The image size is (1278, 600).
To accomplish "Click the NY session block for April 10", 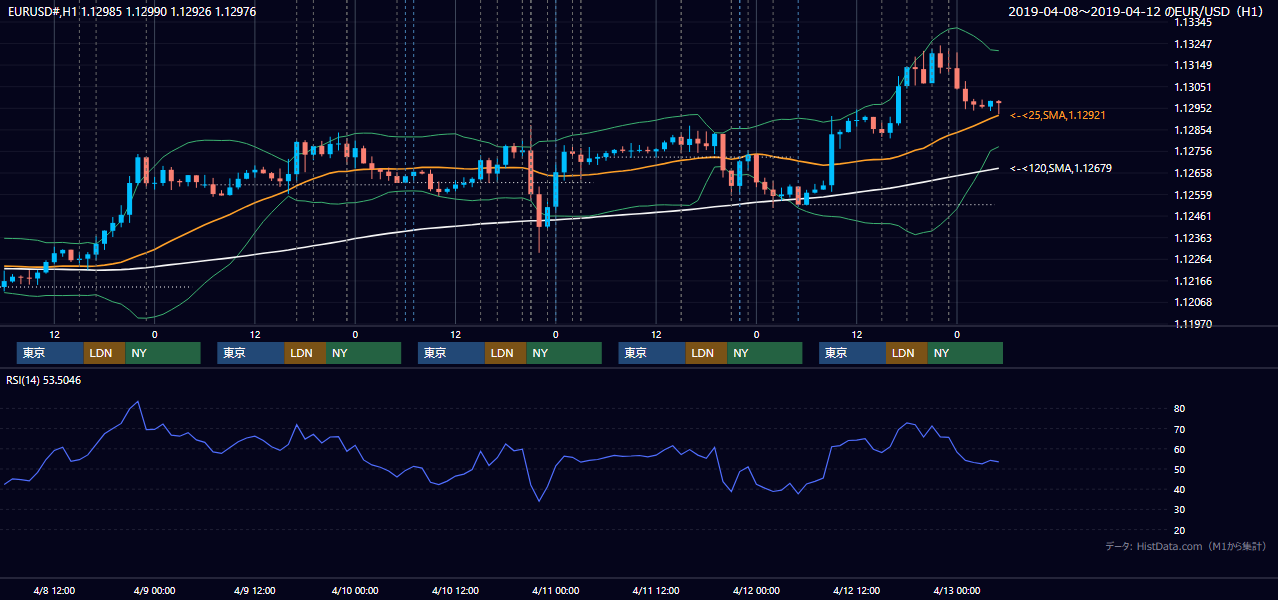I will (x=564, y=353).
